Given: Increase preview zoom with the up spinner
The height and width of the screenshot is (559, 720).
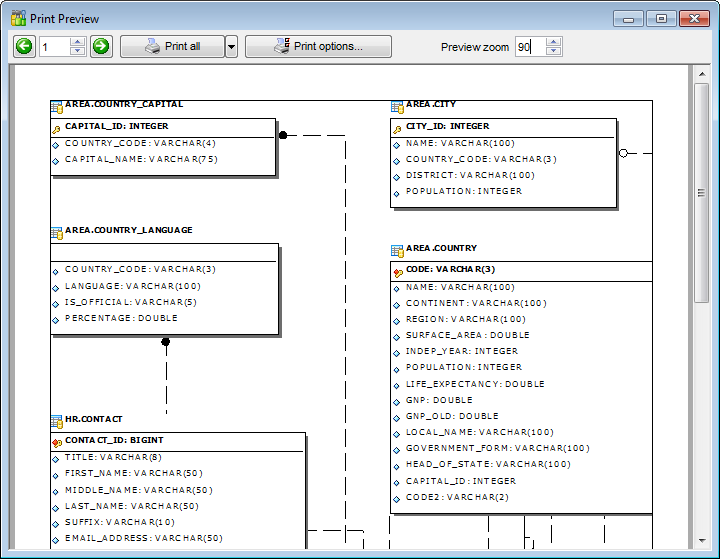Looking at the screenshot, I should point(554,42).
